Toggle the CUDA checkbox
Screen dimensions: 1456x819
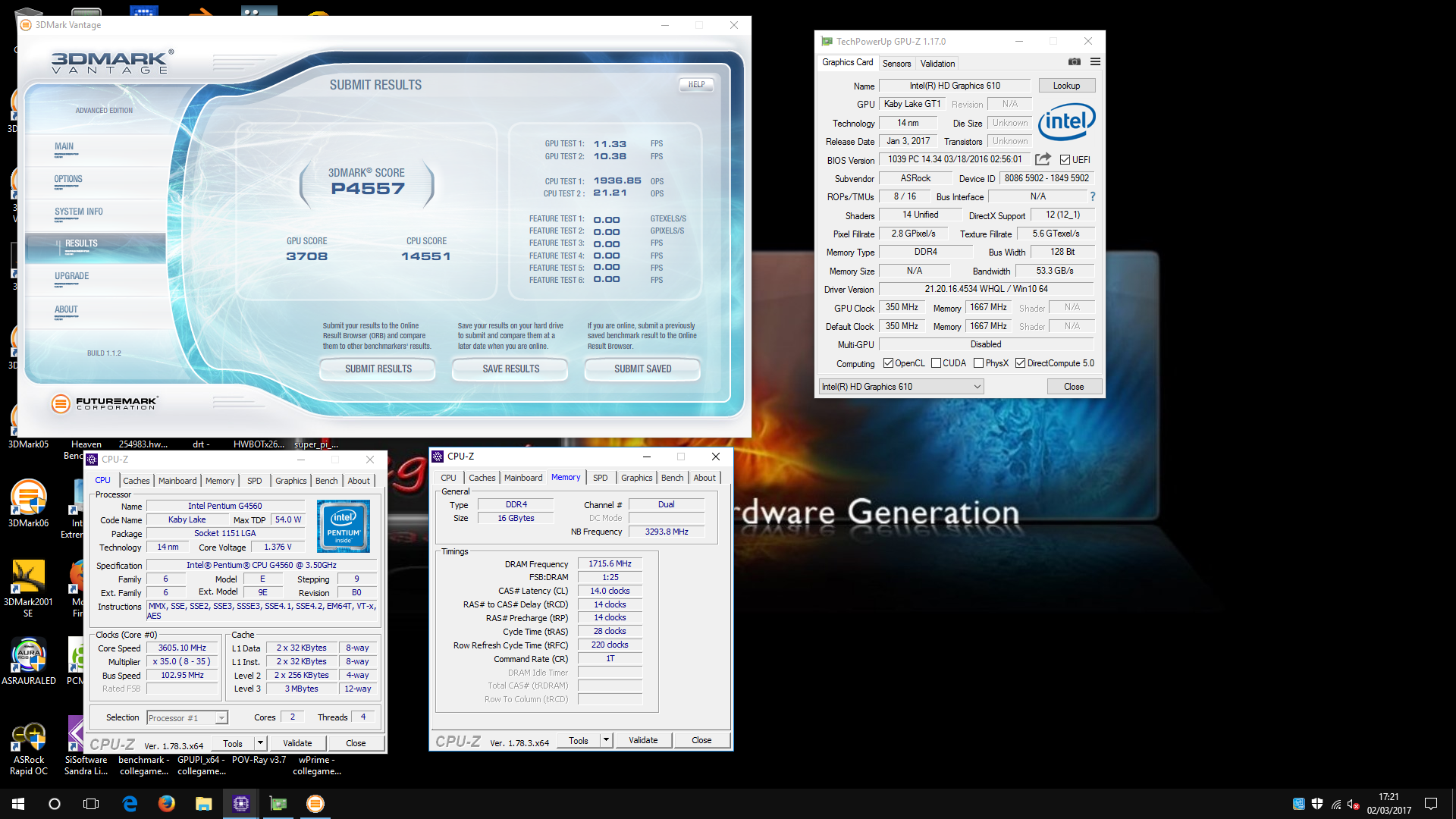[x=936, y=363]
